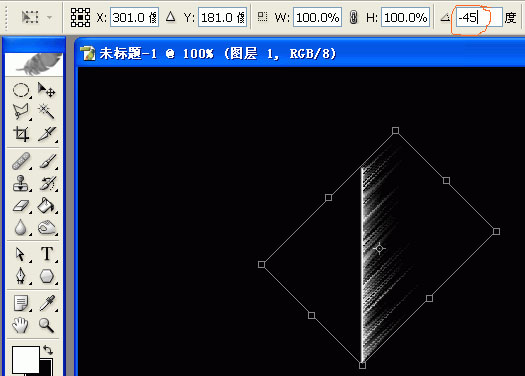
Task: Swap foreground and background colors arrow
Action: click(48, 350)
